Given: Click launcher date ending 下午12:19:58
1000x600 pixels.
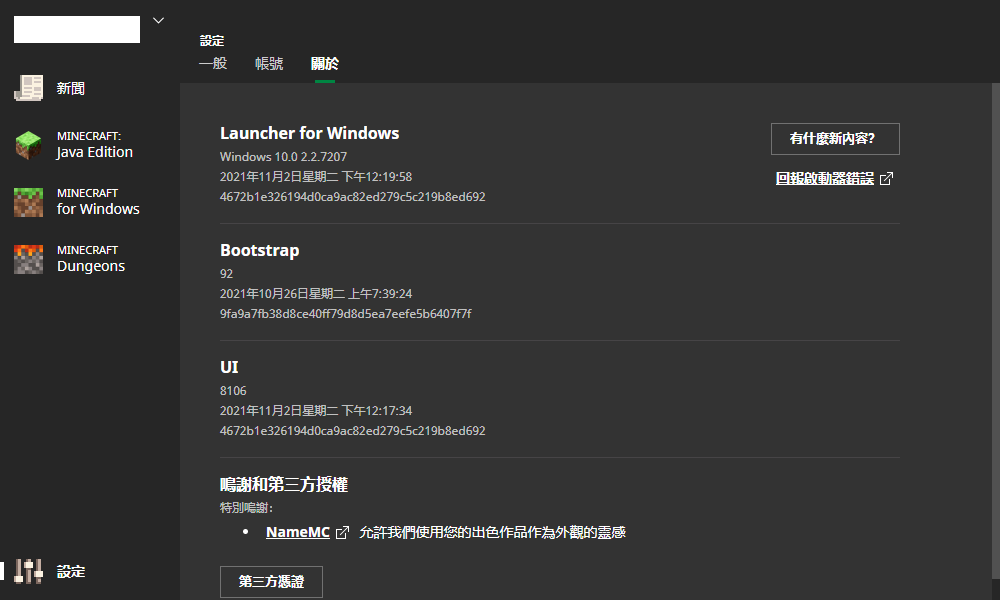Looking at the screenshot, I should [x=316, y=177].
